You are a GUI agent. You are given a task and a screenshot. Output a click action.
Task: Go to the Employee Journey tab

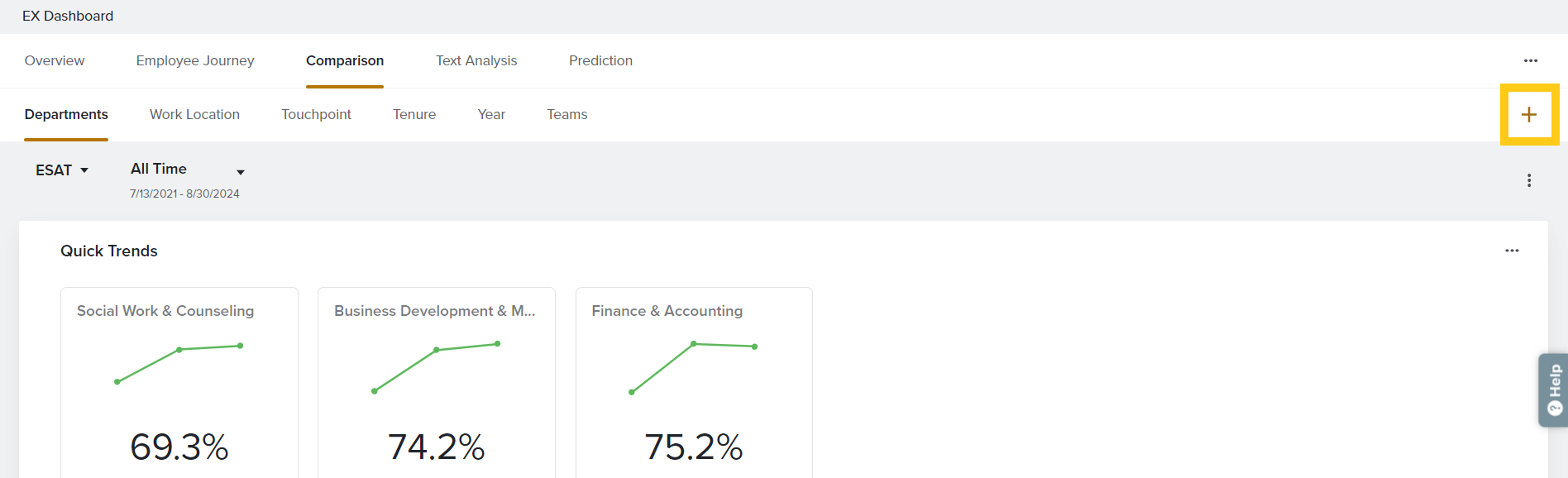coord(195,60)
